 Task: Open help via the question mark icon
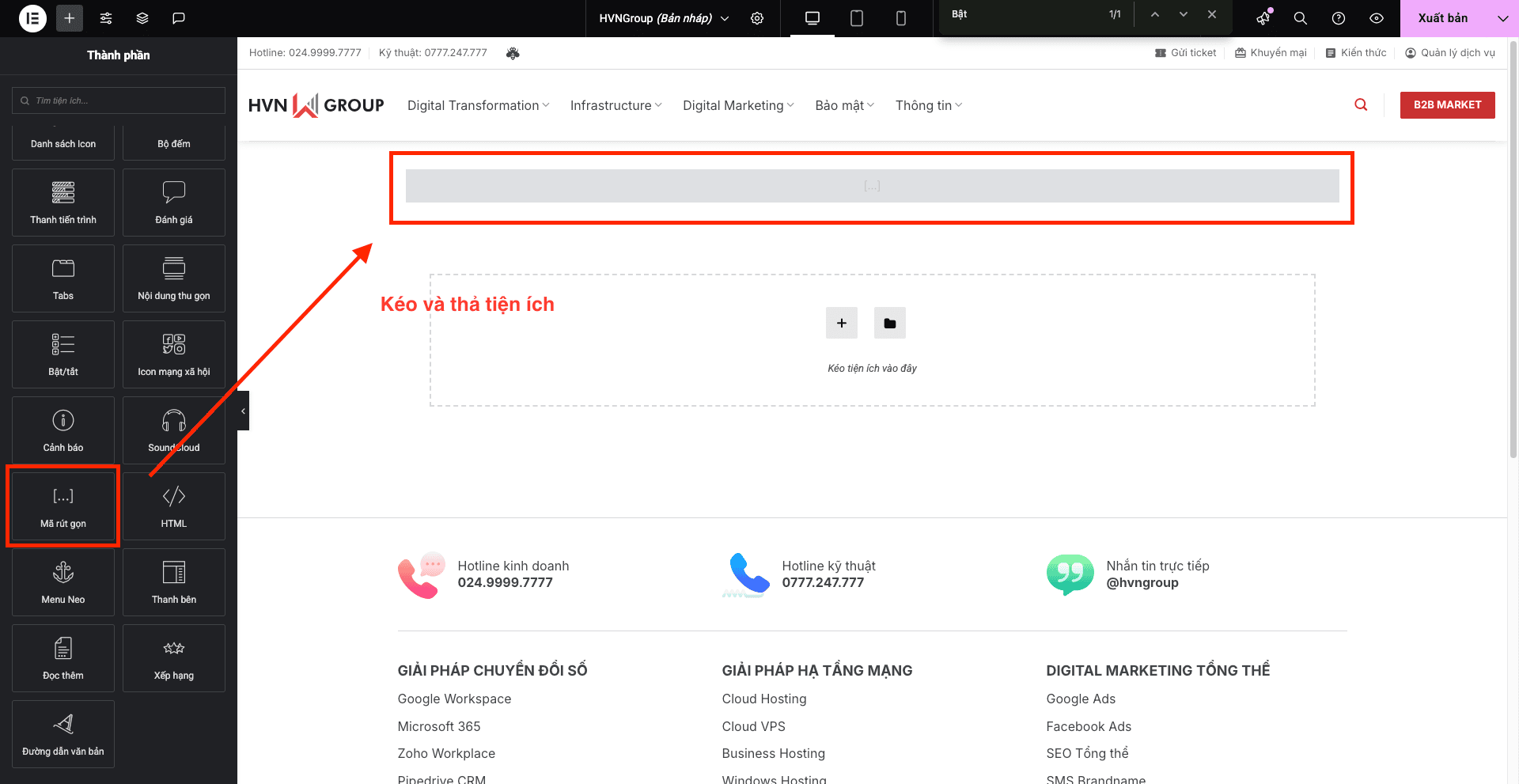(x=1338, y=17)
